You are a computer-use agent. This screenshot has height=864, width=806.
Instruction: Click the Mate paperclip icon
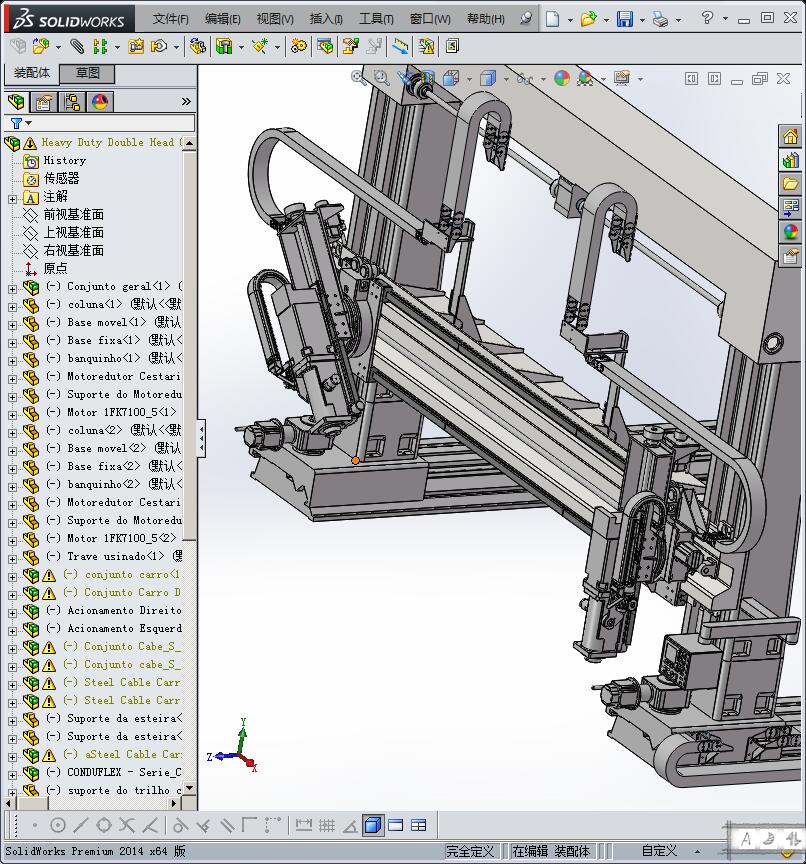77,46
